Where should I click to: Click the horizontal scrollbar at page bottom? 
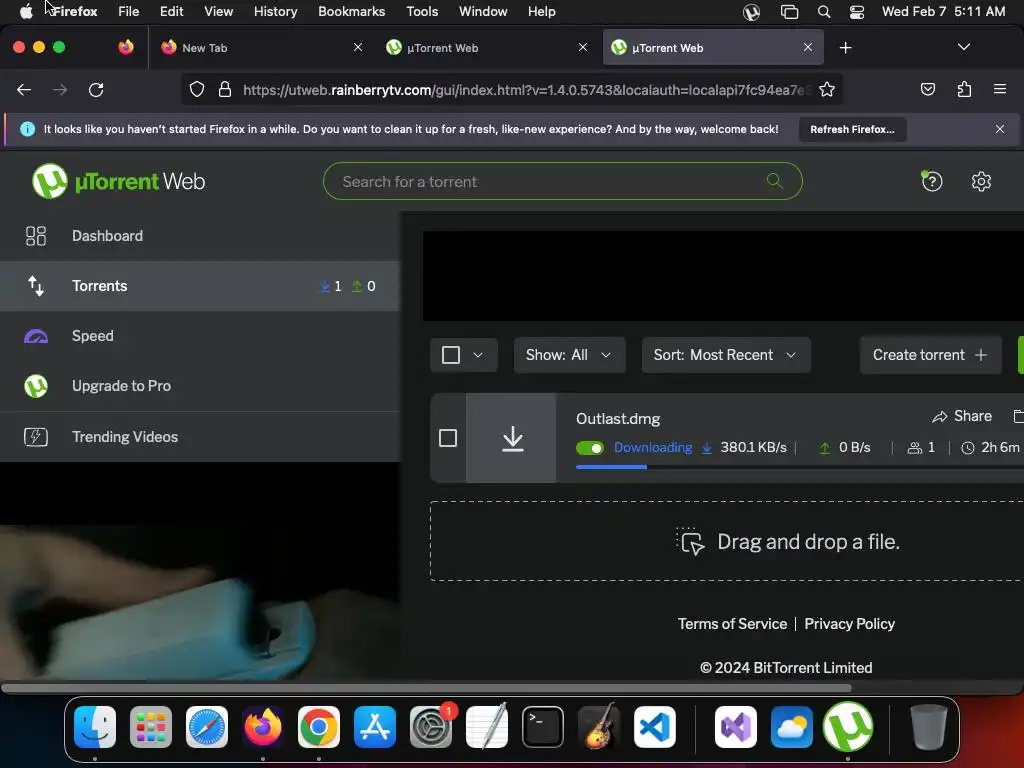[426, 688]
